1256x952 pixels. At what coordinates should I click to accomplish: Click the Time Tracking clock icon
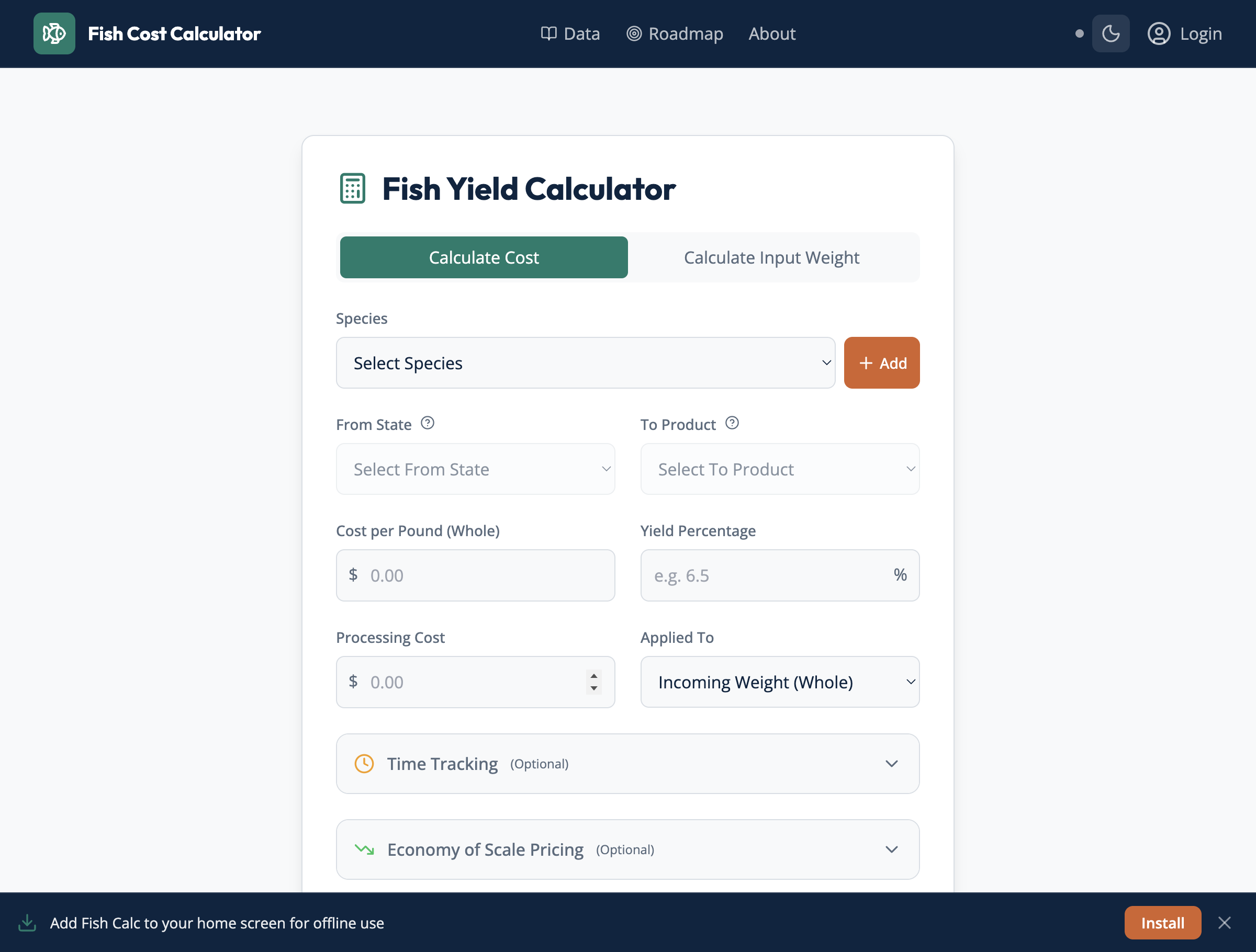[364, 764]
